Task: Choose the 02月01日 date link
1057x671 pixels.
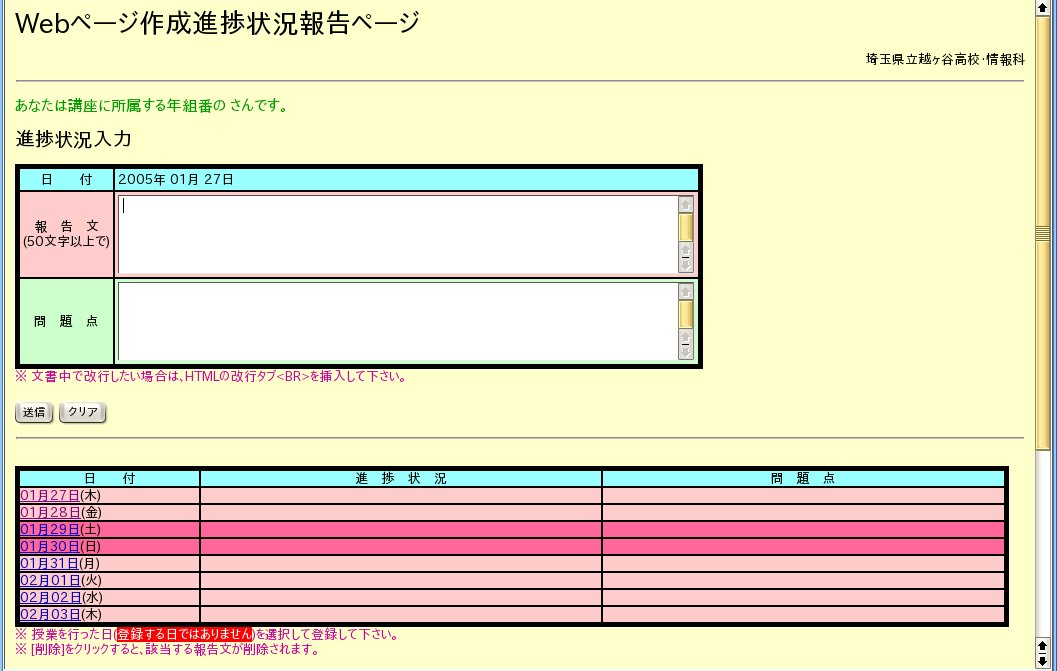Action: coord(50,580)
